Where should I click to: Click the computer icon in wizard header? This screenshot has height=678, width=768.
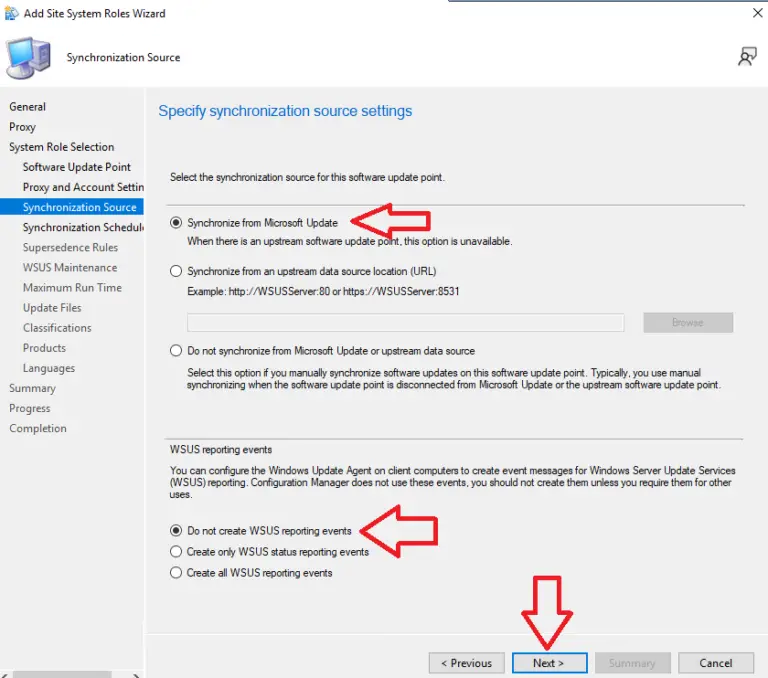28,58
